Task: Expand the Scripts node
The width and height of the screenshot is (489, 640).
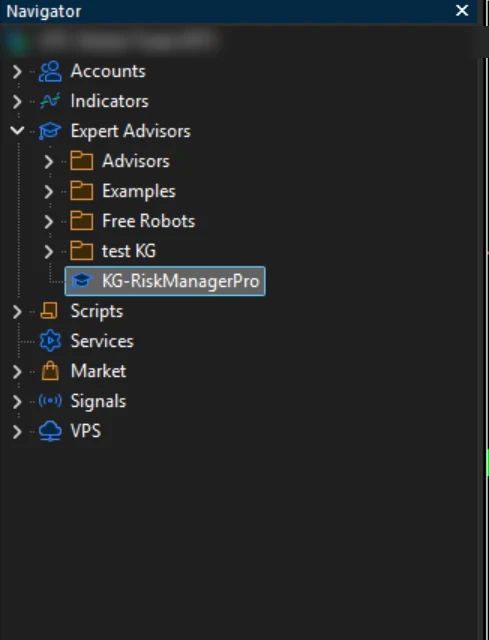Action: point(17,312)
